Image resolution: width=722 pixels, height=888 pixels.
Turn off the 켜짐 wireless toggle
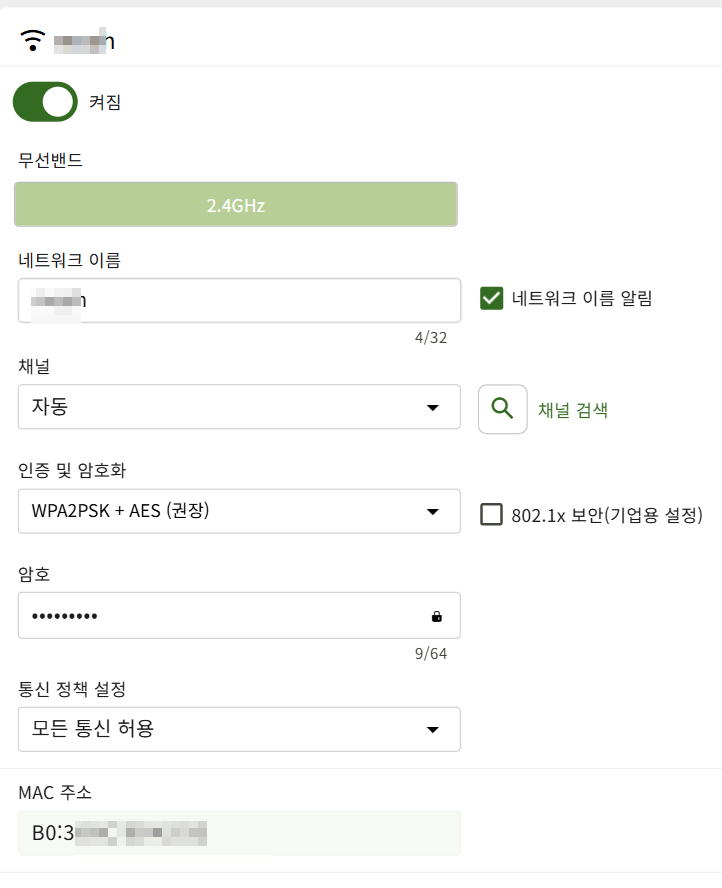tap(45, 102)
